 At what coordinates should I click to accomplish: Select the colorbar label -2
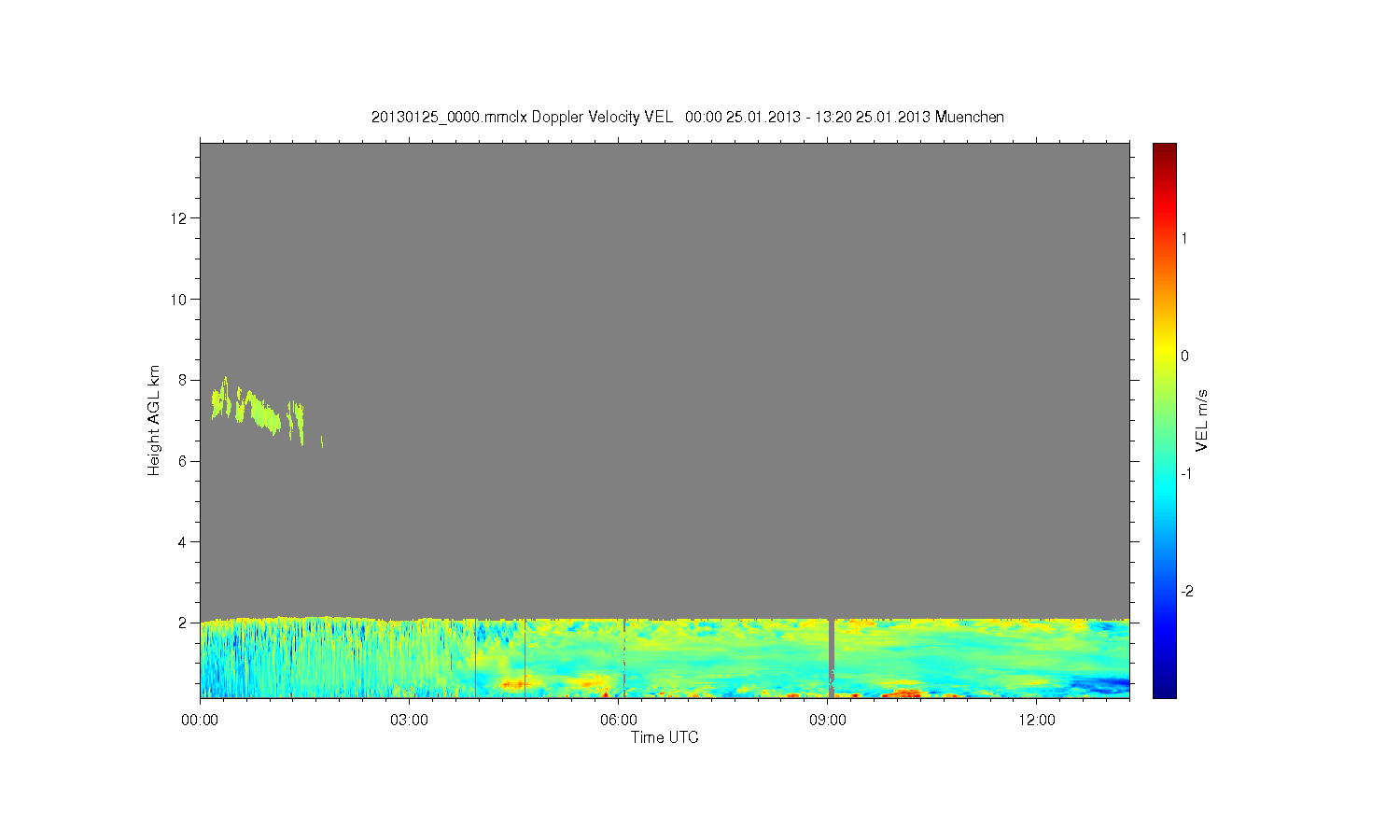click(x=1186, y=592)
